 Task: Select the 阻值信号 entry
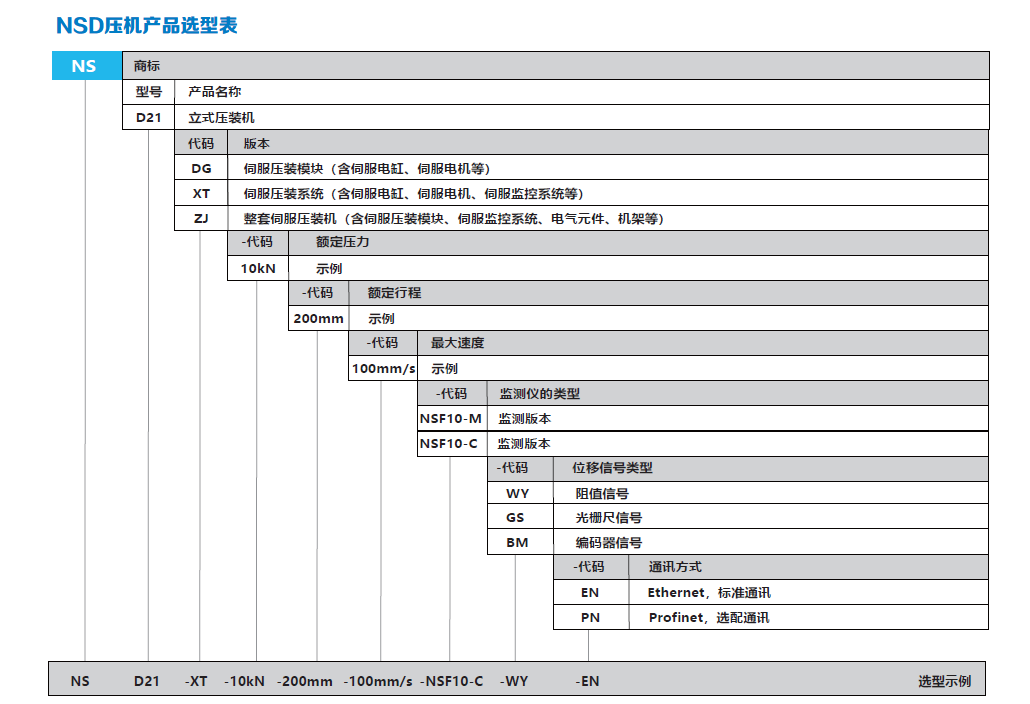pyautogui.click(x=601, y=493)
